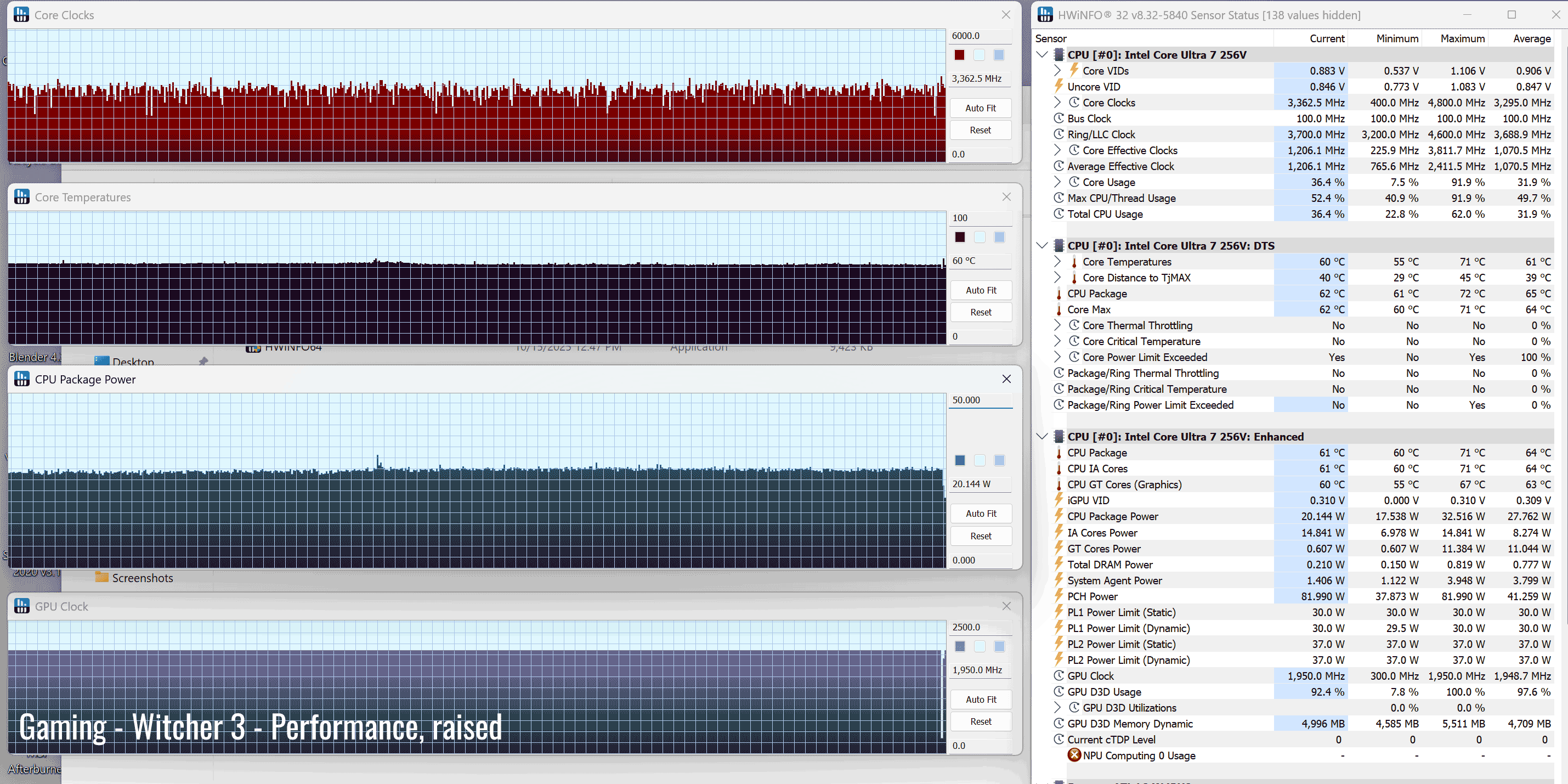Click the Maximum column header

(x=1462, y=38)
